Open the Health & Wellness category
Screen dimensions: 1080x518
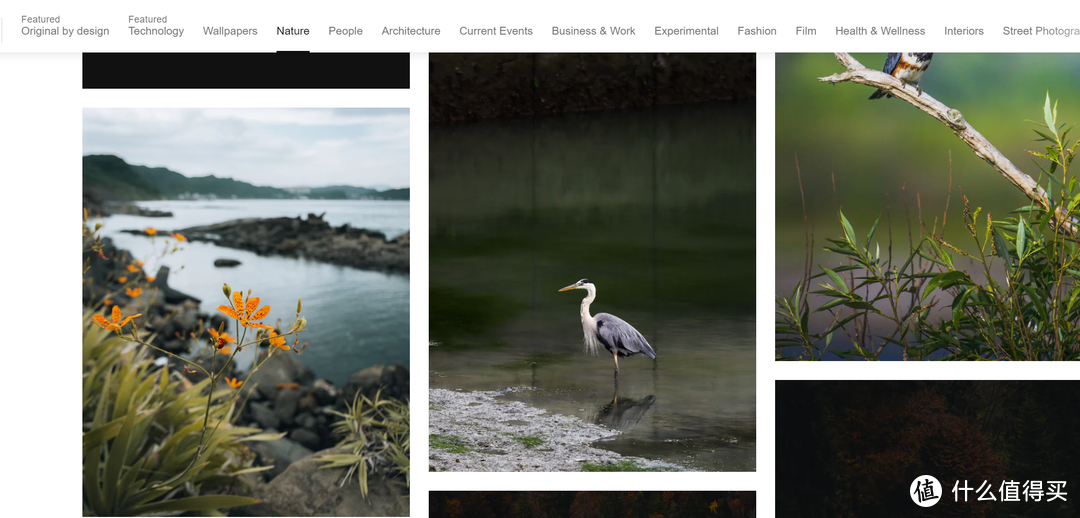pos(880,31)
